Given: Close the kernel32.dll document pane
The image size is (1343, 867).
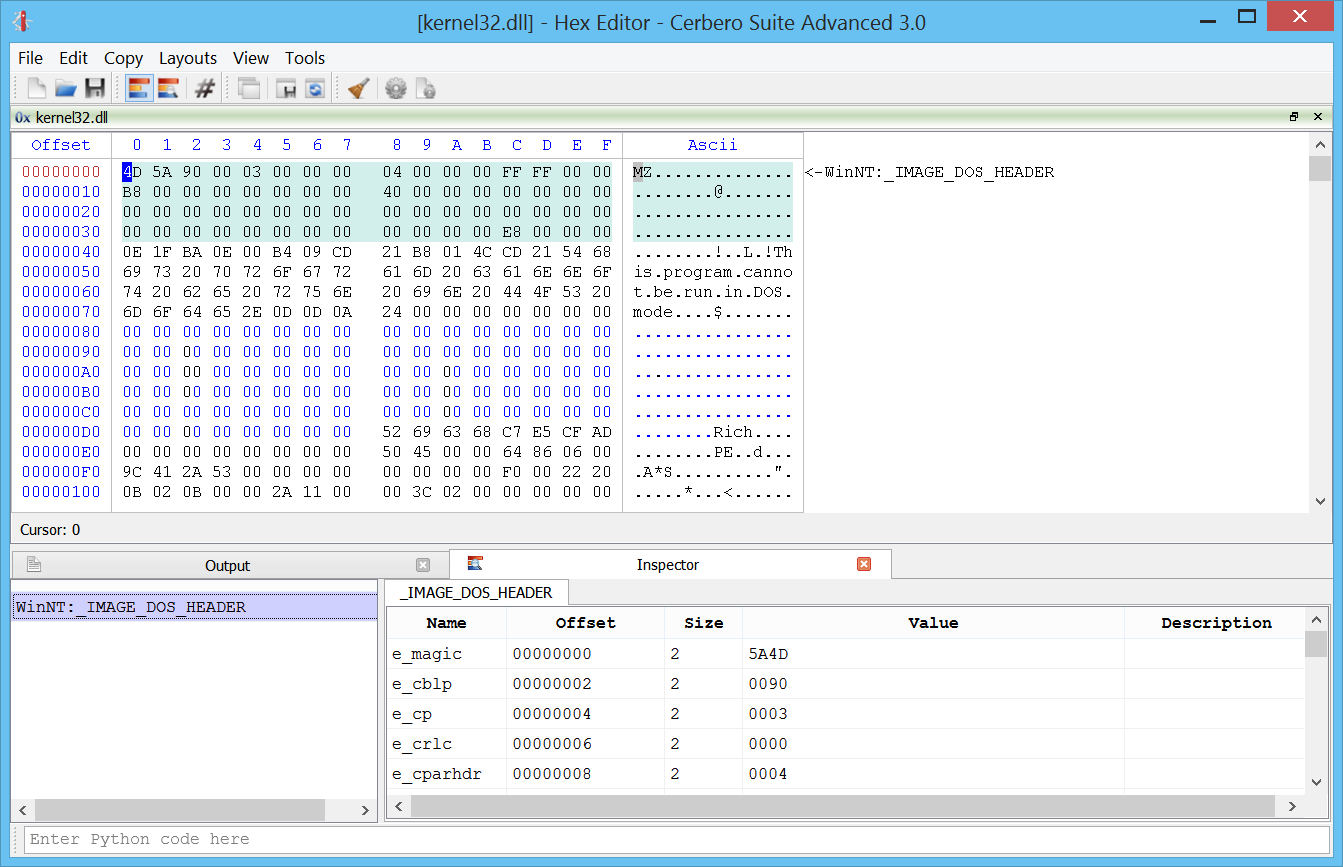Looking at the screenshot, I should (1318, 117).
